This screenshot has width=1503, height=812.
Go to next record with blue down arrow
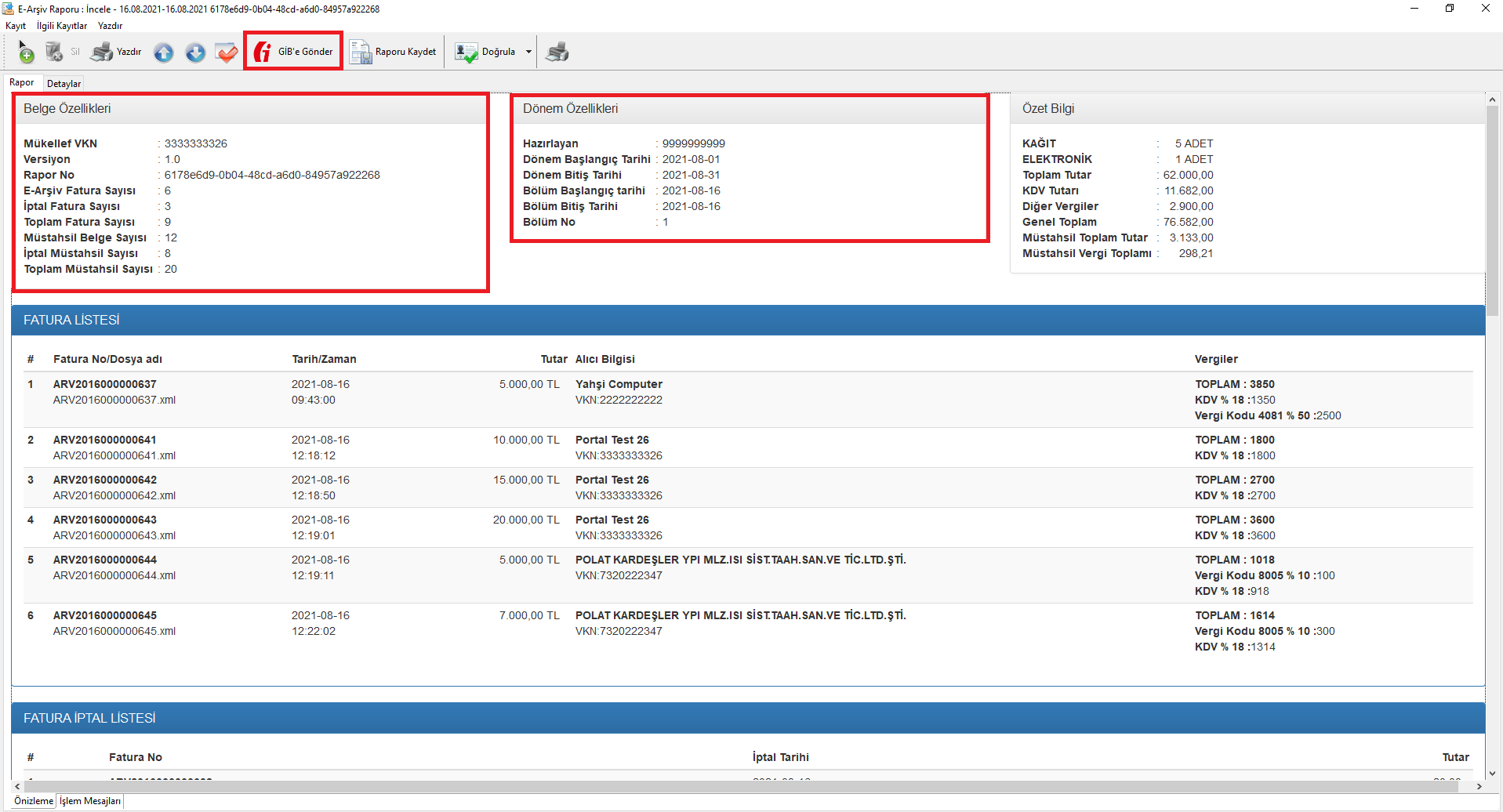click(195, 53)
